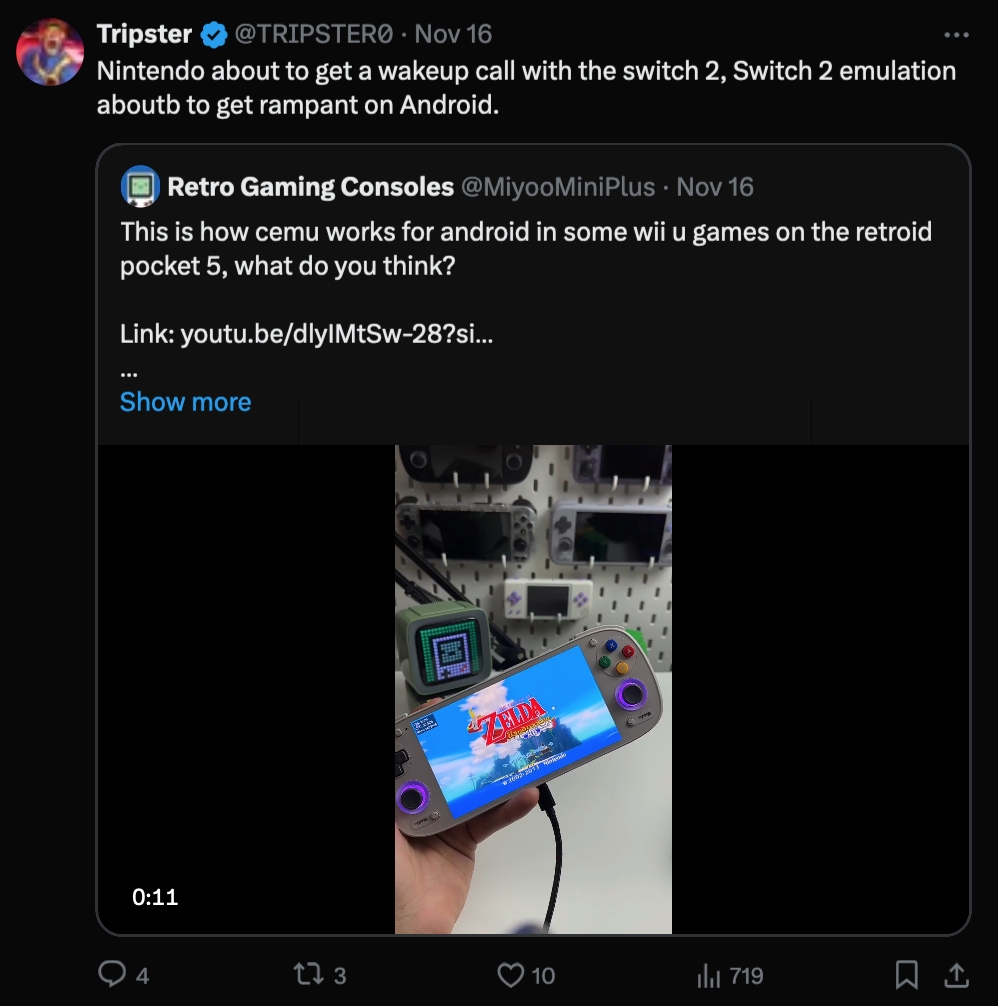This screenshot has height=1006, width=998.
Task: Expand quoted tweet with Show more
Action: (185, 402)
